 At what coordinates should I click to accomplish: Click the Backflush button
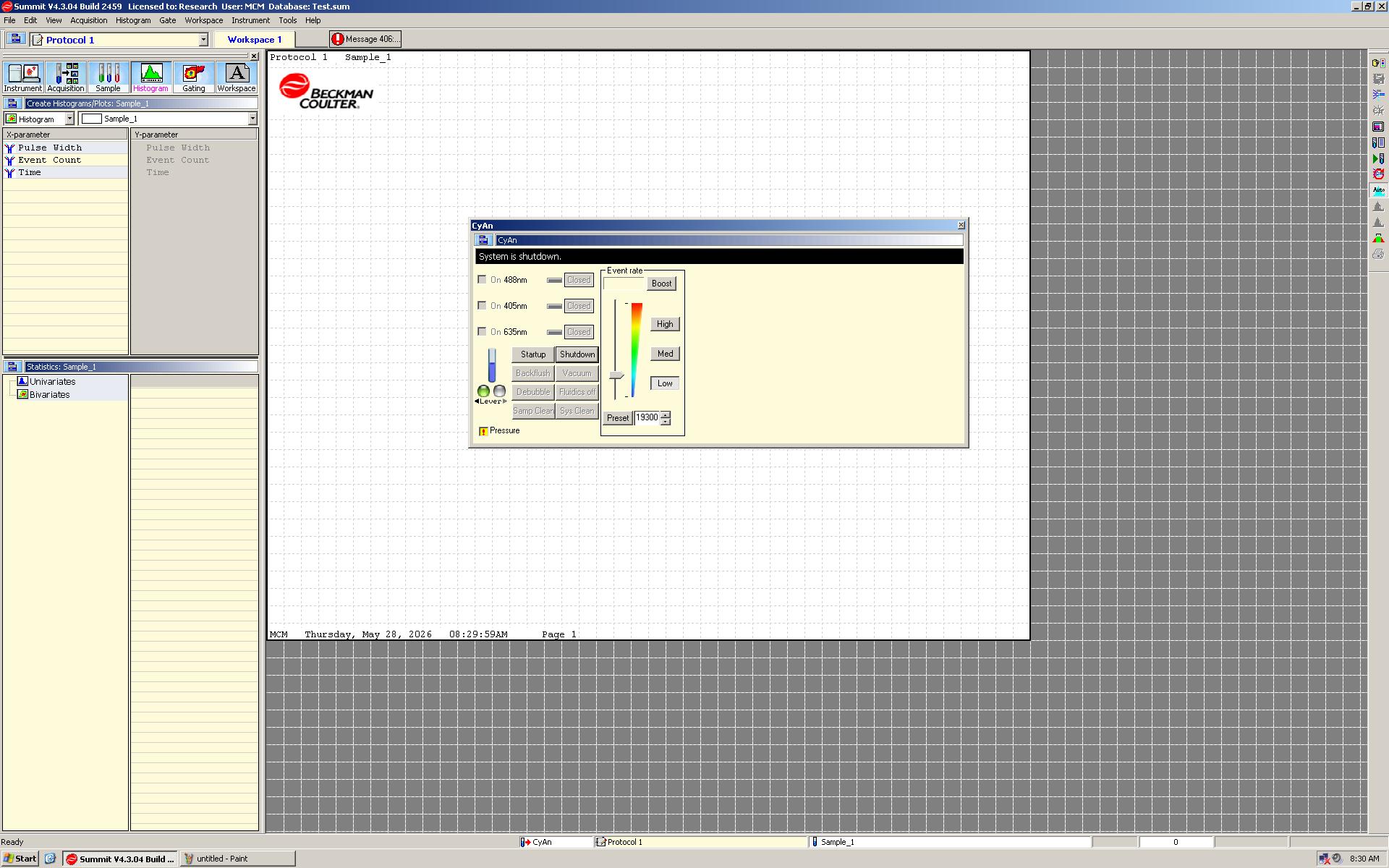533,373
